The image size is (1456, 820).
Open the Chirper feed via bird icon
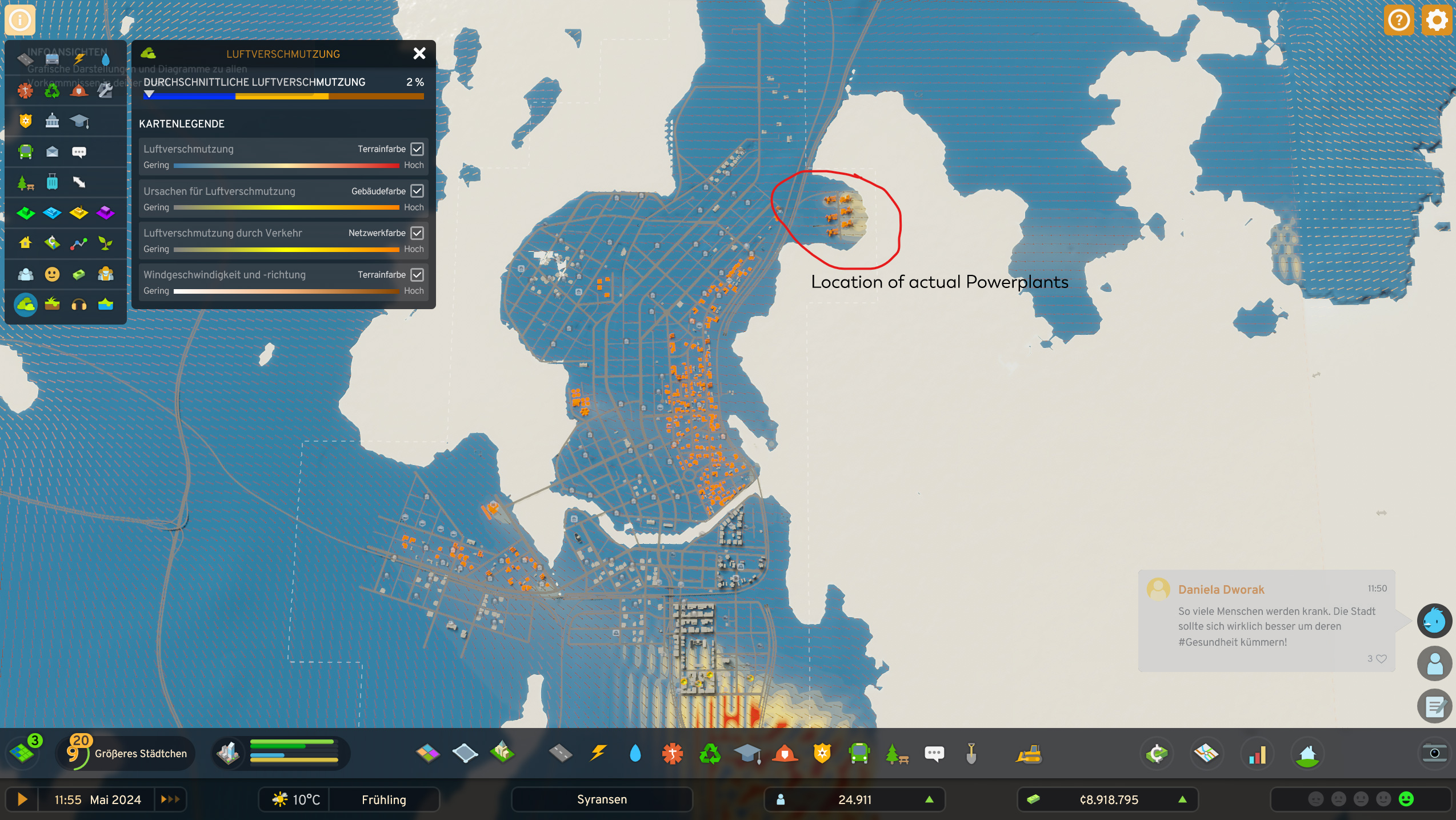pos(1435,621)
